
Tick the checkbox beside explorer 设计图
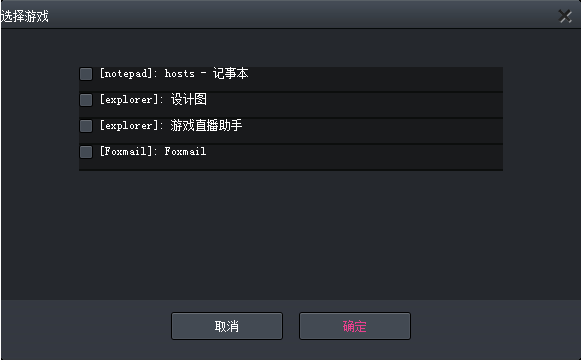click(86, 100)
